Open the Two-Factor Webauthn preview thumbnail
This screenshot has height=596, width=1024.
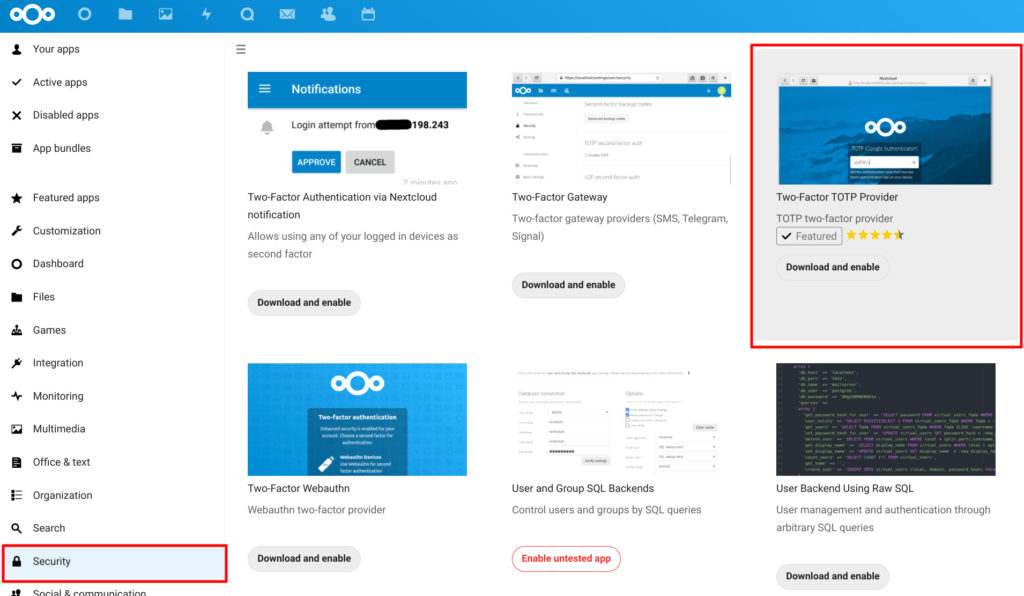[x=357, y=420]
